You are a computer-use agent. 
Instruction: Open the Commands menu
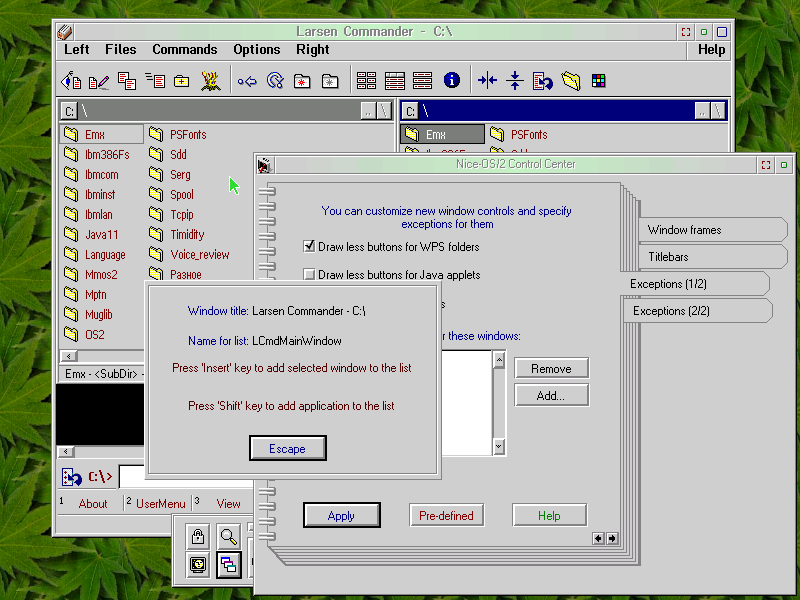tap(185, 49)
